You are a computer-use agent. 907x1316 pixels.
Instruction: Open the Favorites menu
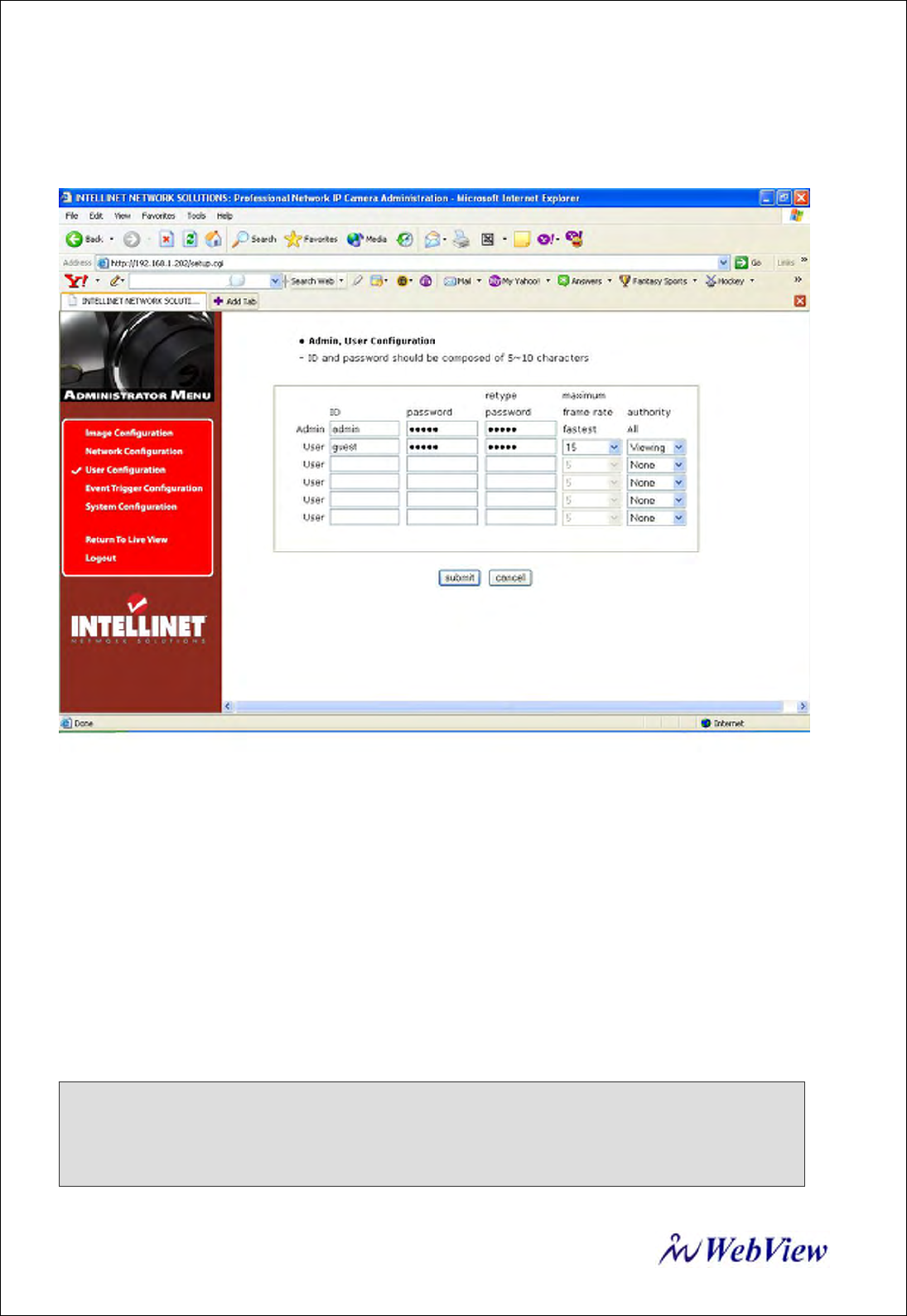[158, 215]
